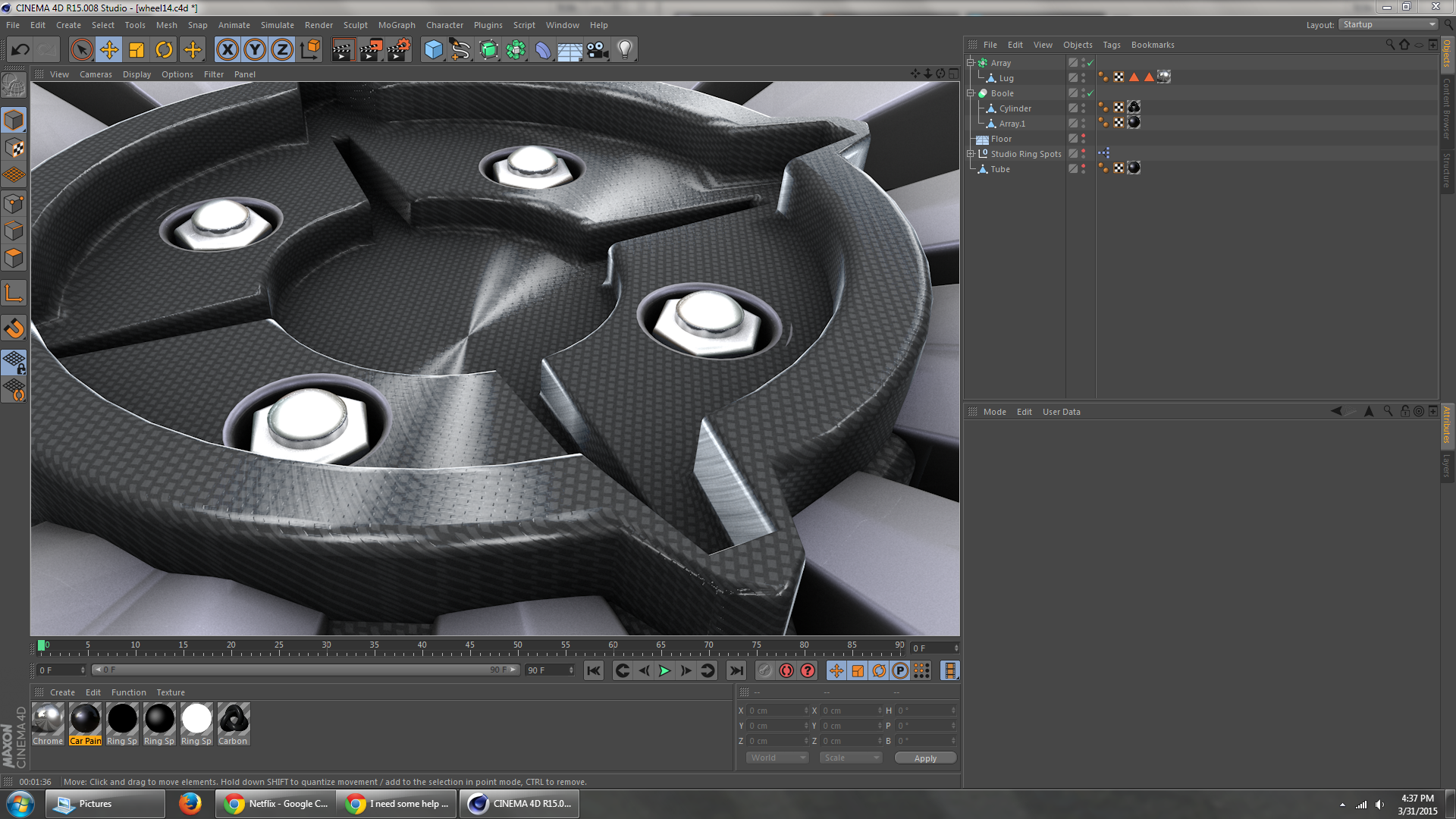This screenshot has height=819, width=1456.
Task: Open the Scale mode dropdown
Action: tap(851, 758)
